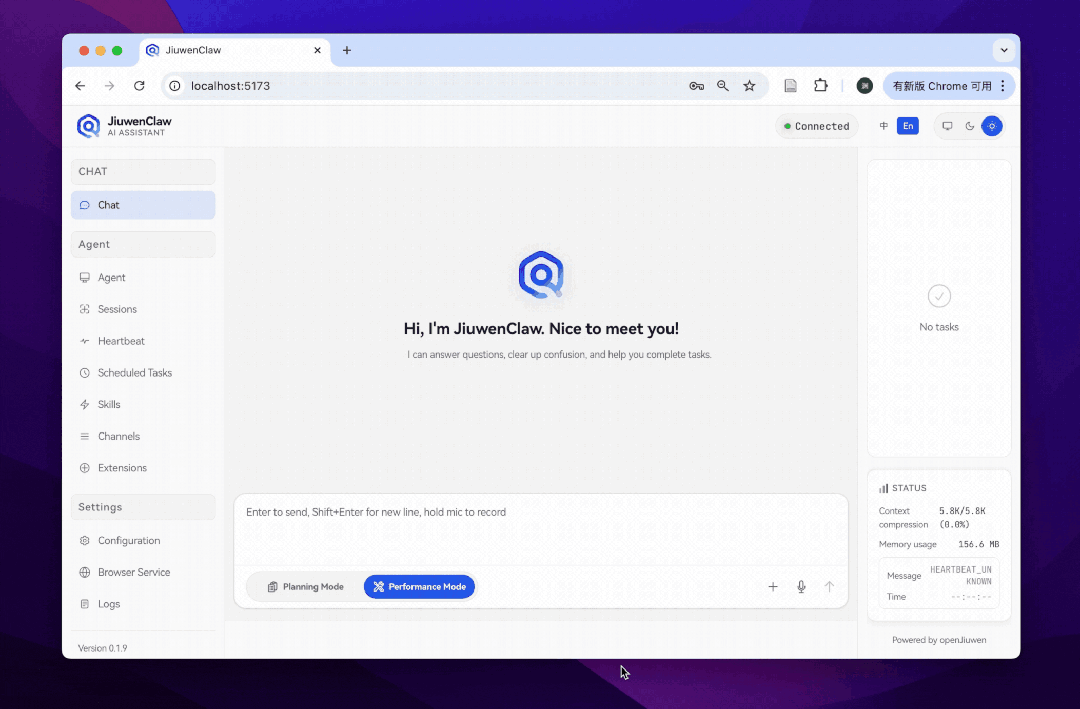Click the HEARTBEAT_UNKNOWN message value

coord(961,575)
